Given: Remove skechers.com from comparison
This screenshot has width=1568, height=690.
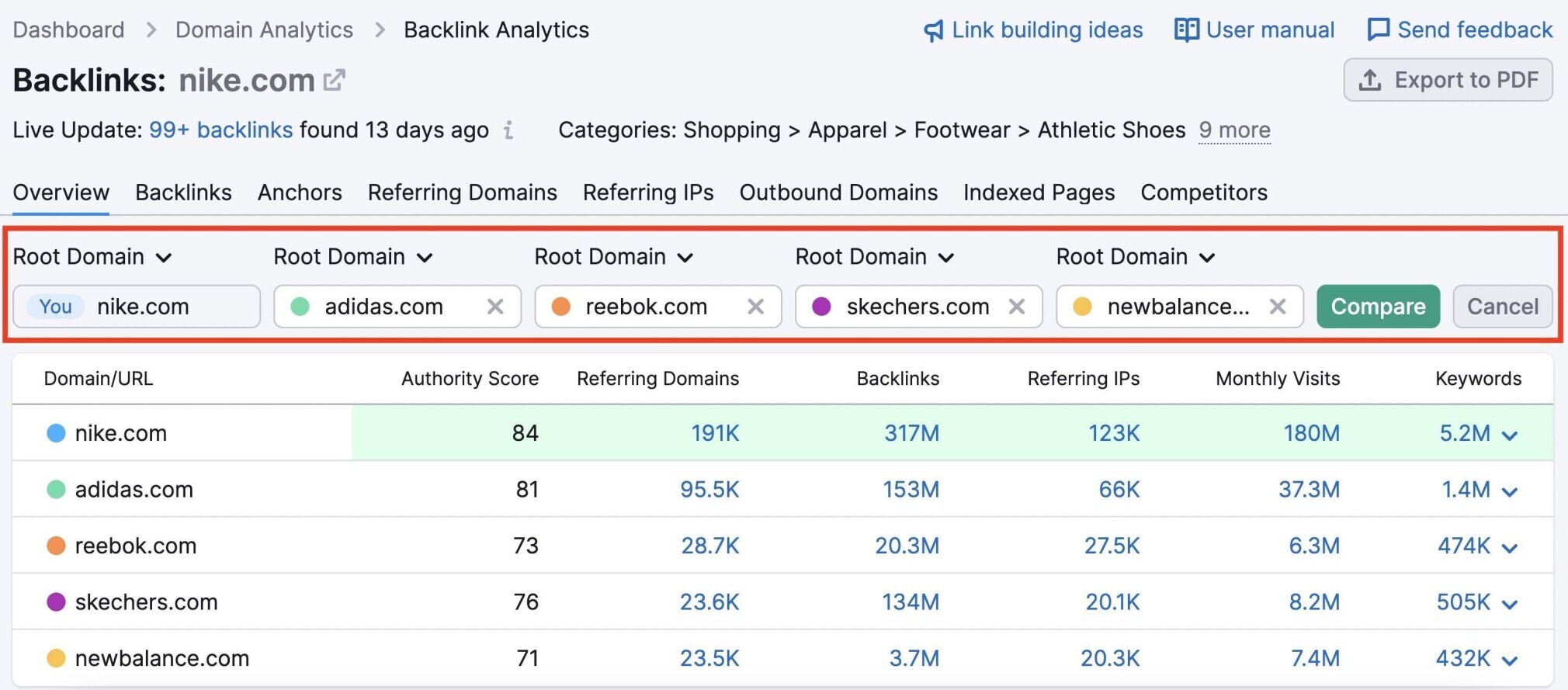Looking at the screenshot, I should point(1017,307).
